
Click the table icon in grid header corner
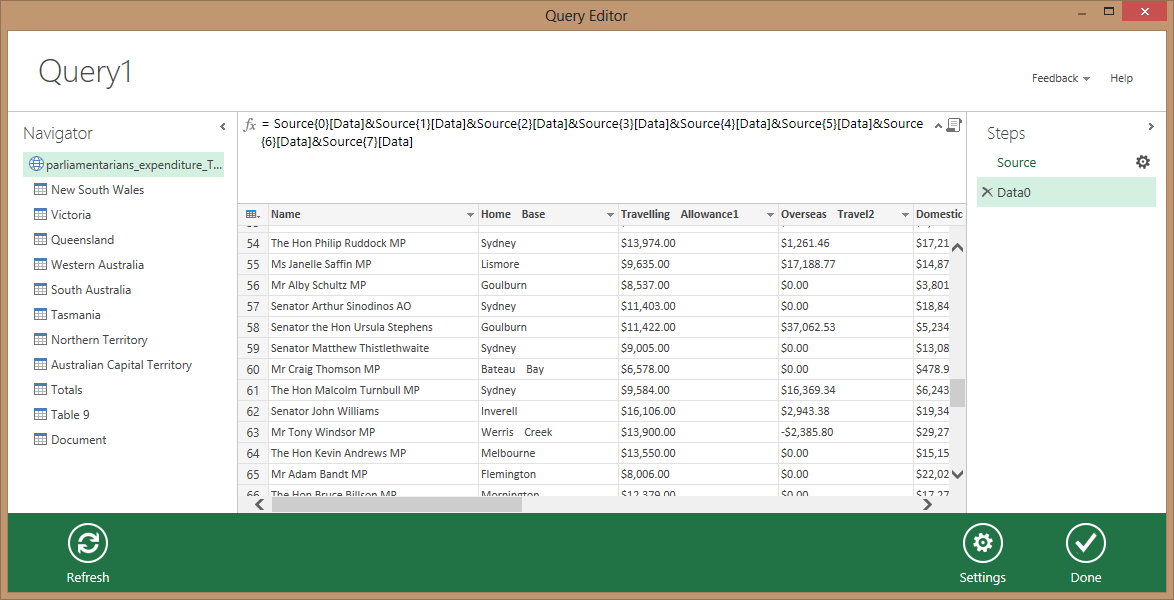(x=253, y=214)
